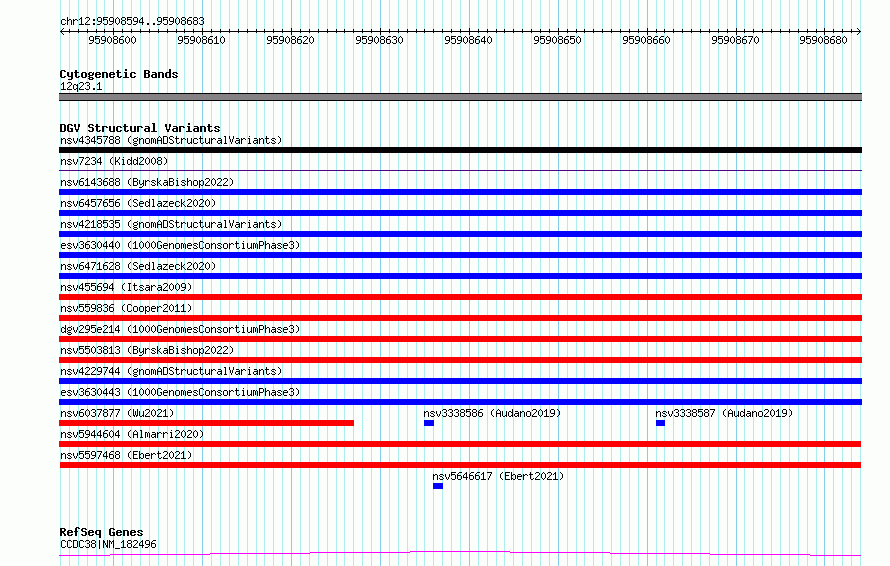This screenshot has height=566, width=890.
Task: Select the small blue nsv3338586 marker
Action: click(429, 423)
